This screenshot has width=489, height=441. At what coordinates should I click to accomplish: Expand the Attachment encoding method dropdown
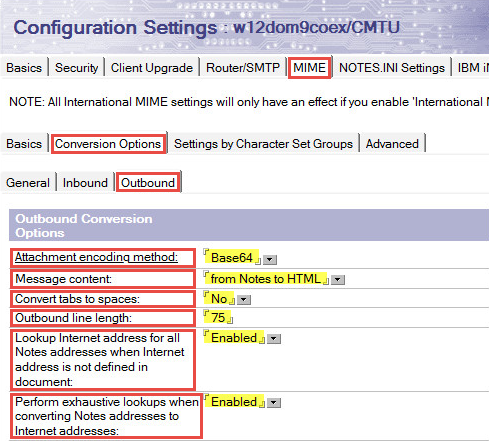click(270, 259)
